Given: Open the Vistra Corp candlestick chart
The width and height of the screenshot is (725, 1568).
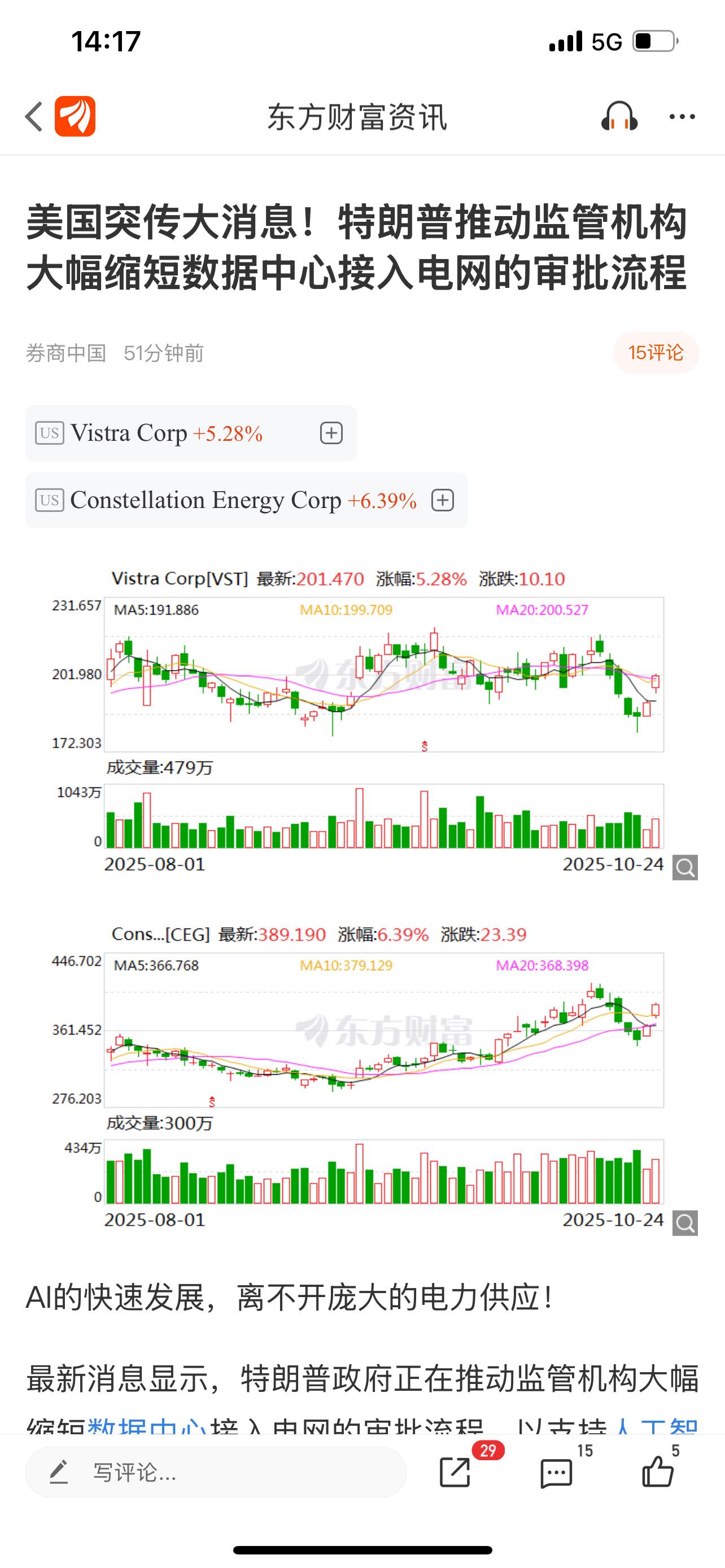Looking at the screenshot, I should point(383,676).
